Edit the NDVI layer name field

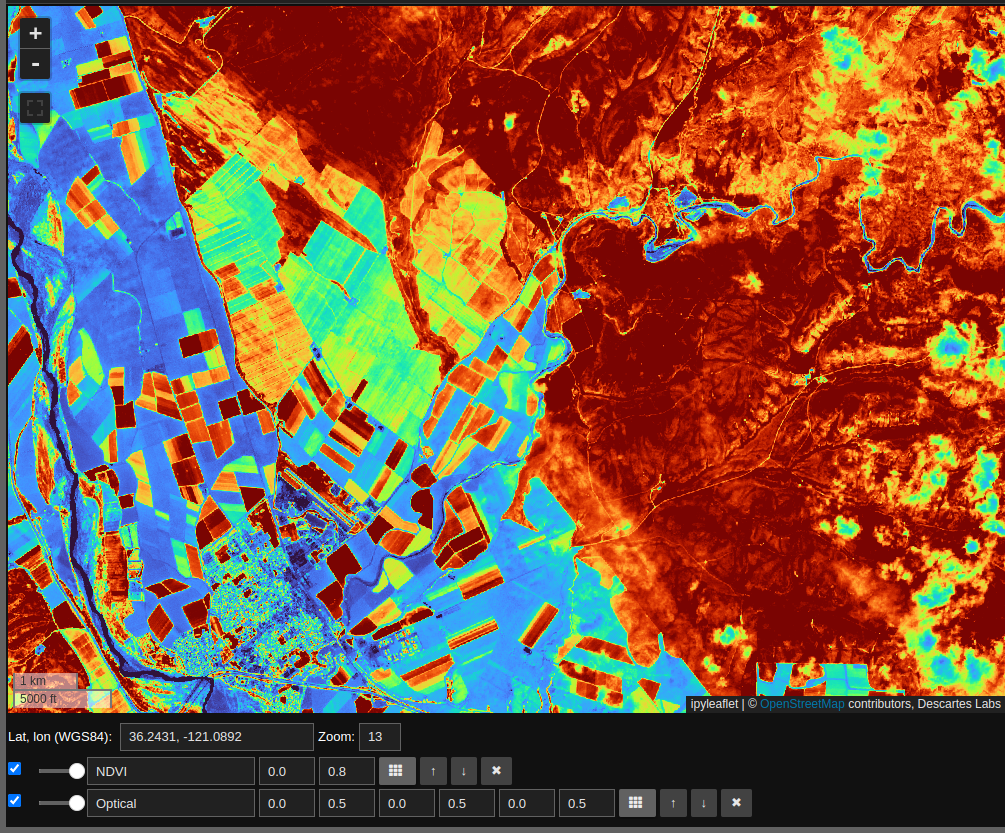pos(171,771)
